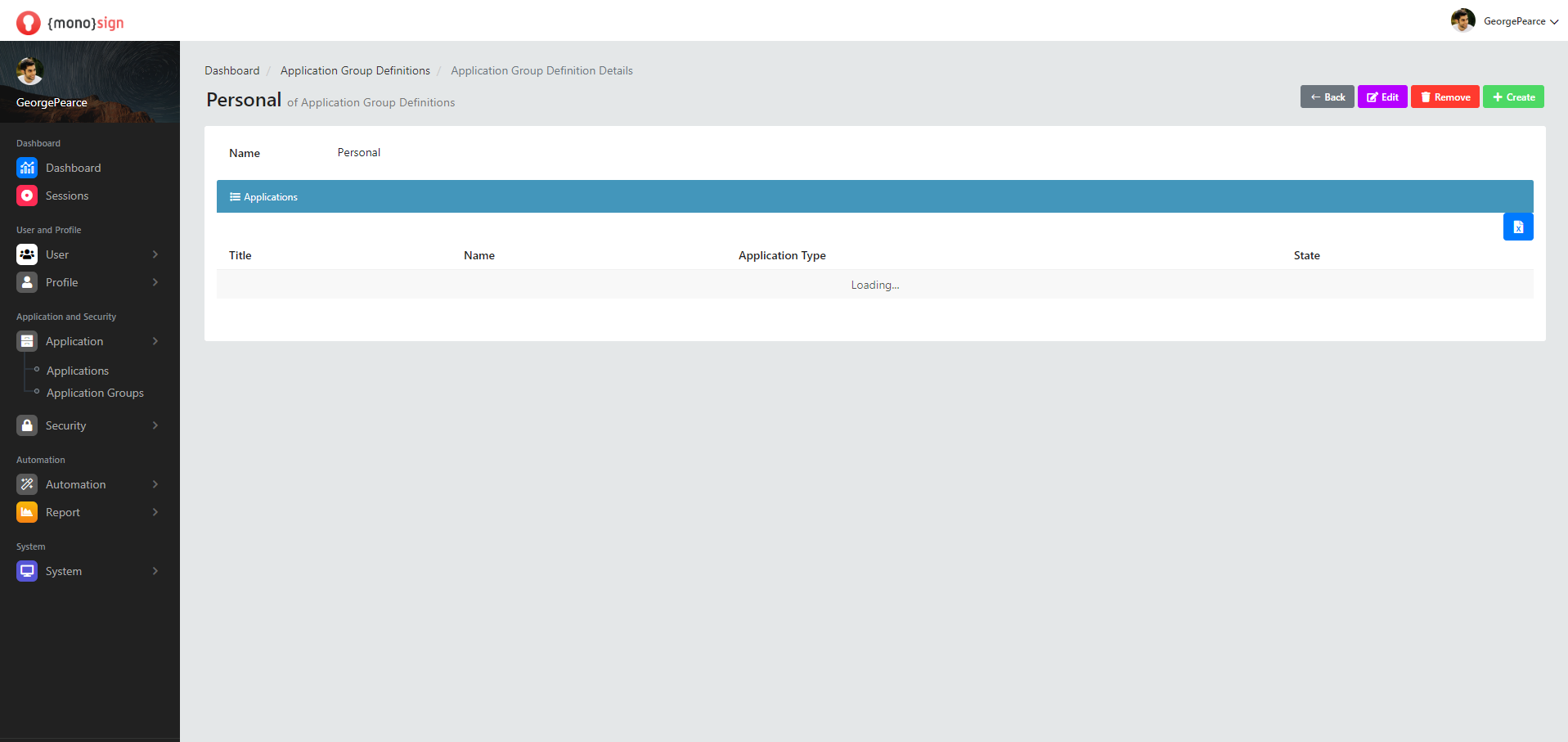Click the Personal name value
The width and height of the screenshot is (1568, 742).
point(359,152)
